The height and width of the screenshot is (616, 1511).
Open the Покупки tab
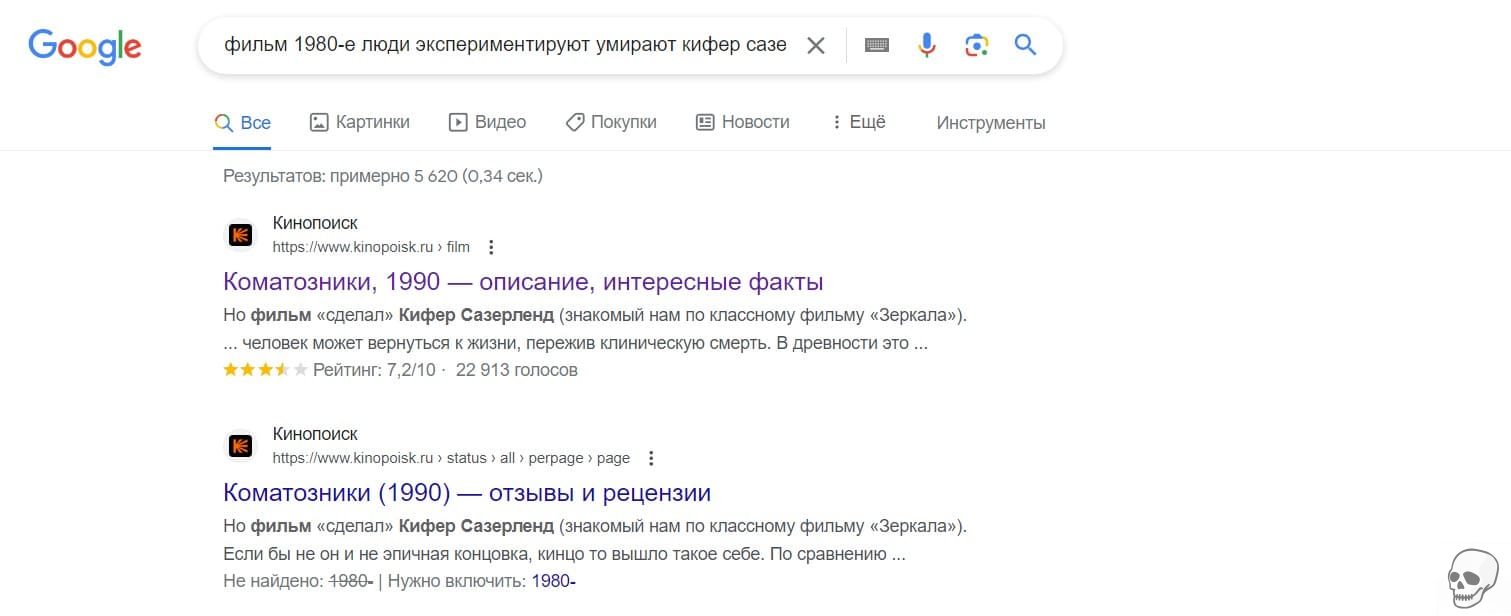click(x=611, y=122)
